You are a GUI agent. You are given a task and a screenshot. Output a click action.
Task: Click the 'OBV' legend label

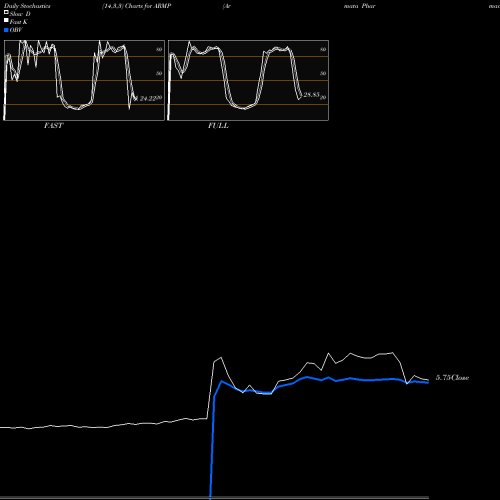(16, 30)
